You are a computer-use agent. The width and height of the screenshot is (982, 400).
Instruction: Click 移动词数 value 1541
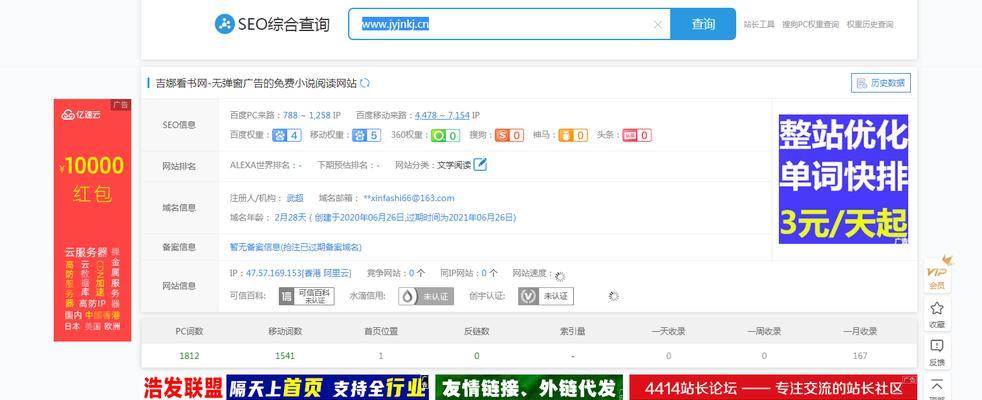284,356
